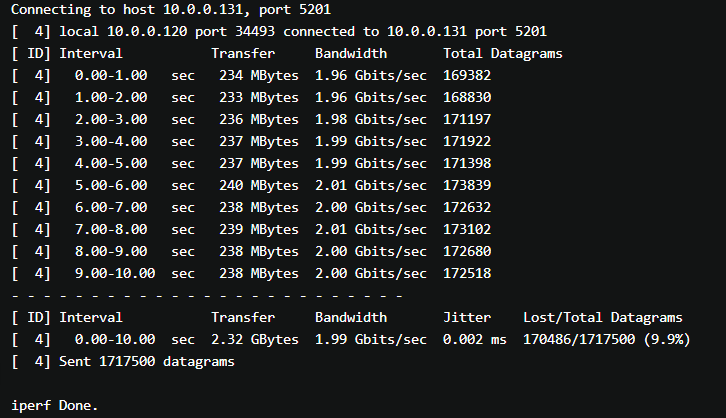The width and height of the screenshot is (726, 418).
Task: Click the (9.9%) loss percentage
Action: click(665, 339)
